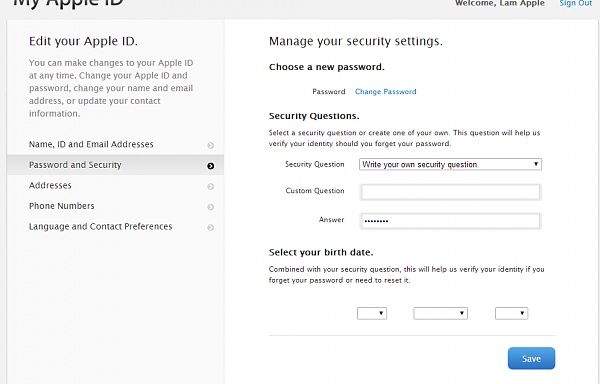Click the 'Security Questions.' heading
This screenshot has width=600, height=384.
coord(314,116)
